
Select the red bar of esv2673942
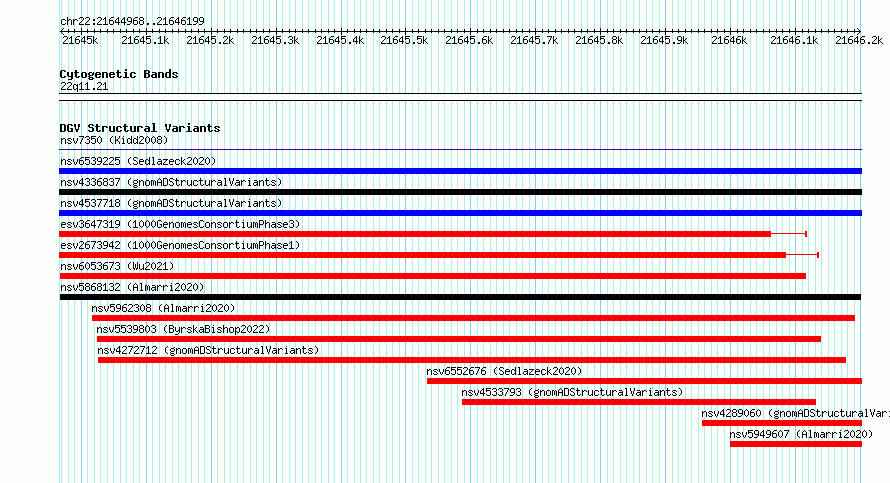tap(422, 255)
